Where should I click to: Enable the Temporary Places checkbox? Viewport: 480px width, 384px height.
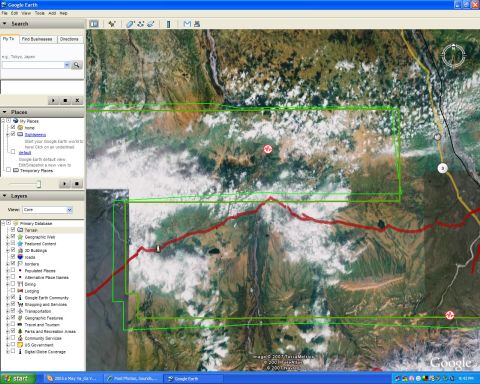(x=8, y=170)
